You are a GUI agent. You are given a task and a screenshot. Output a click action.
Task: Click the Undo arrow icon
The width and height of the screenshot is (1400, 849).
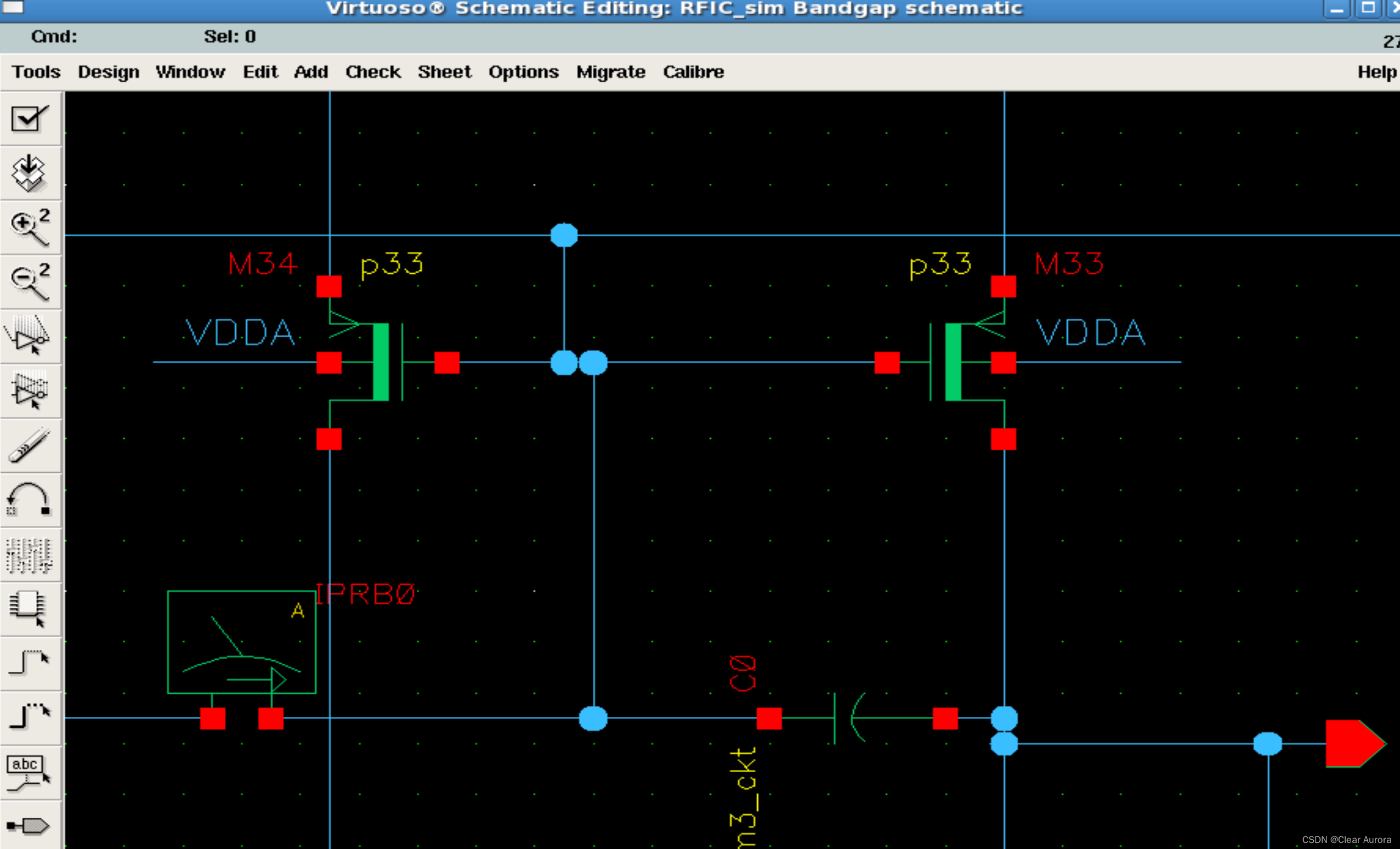[x=30, y=500]
